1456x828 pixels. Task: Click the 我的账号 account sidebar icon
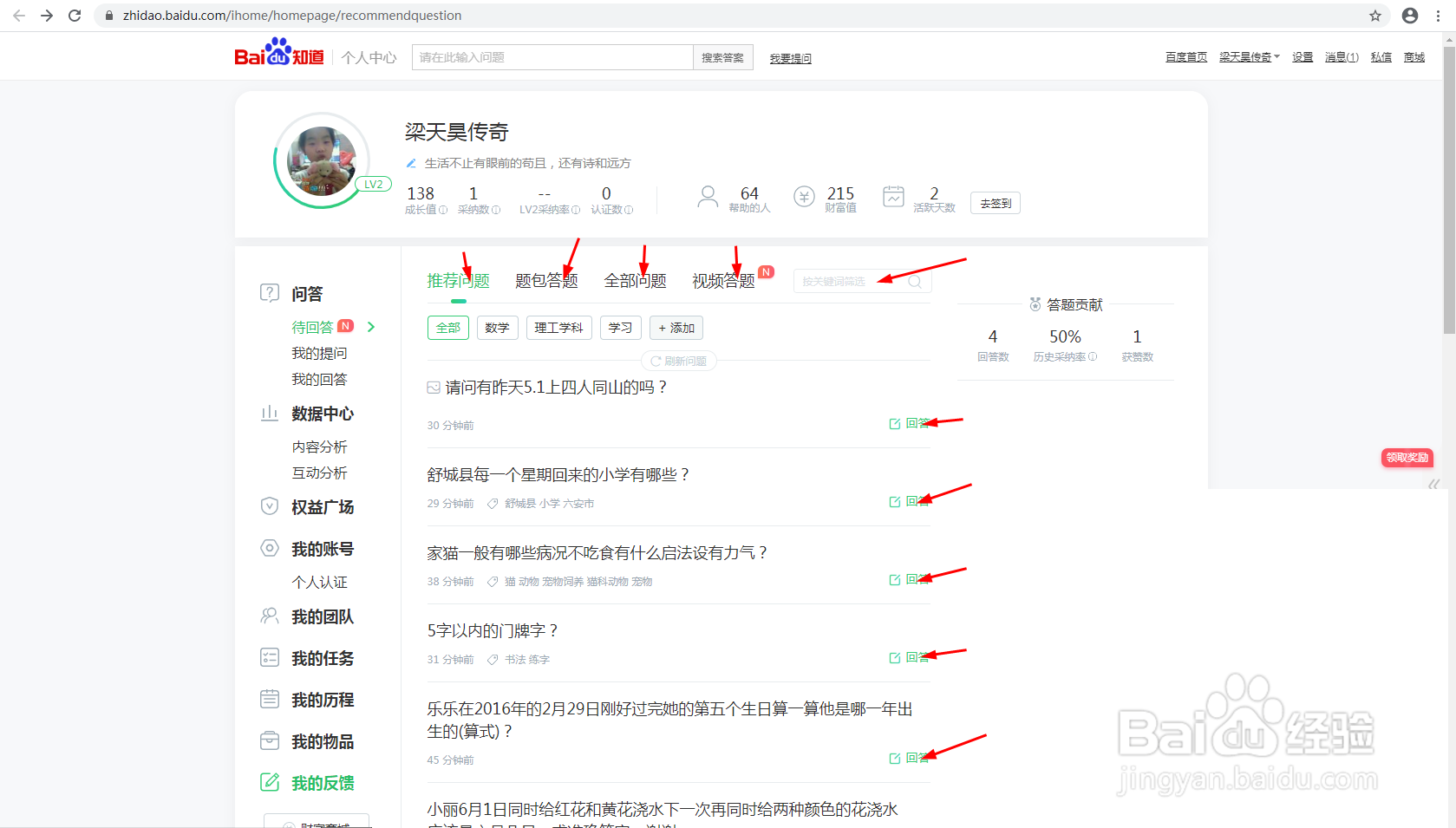click(x=270, y=548)
